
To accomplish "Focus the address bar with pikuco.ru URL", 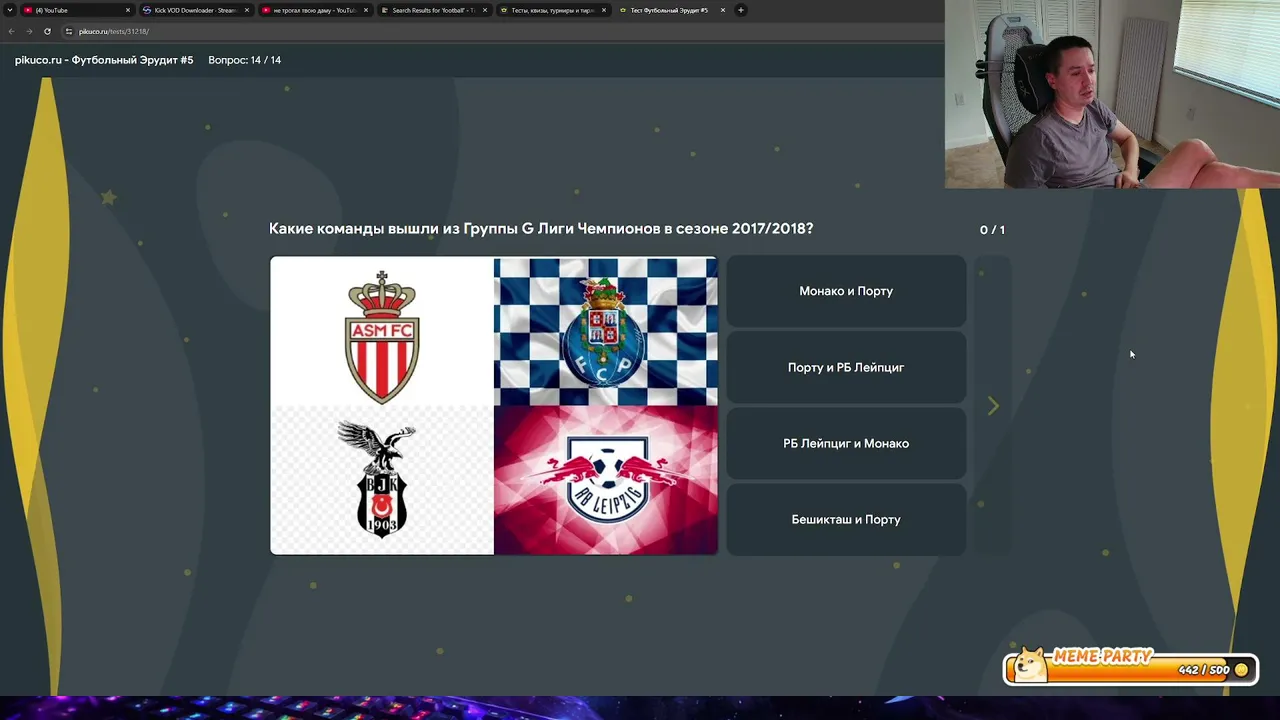I will (500, 31).
